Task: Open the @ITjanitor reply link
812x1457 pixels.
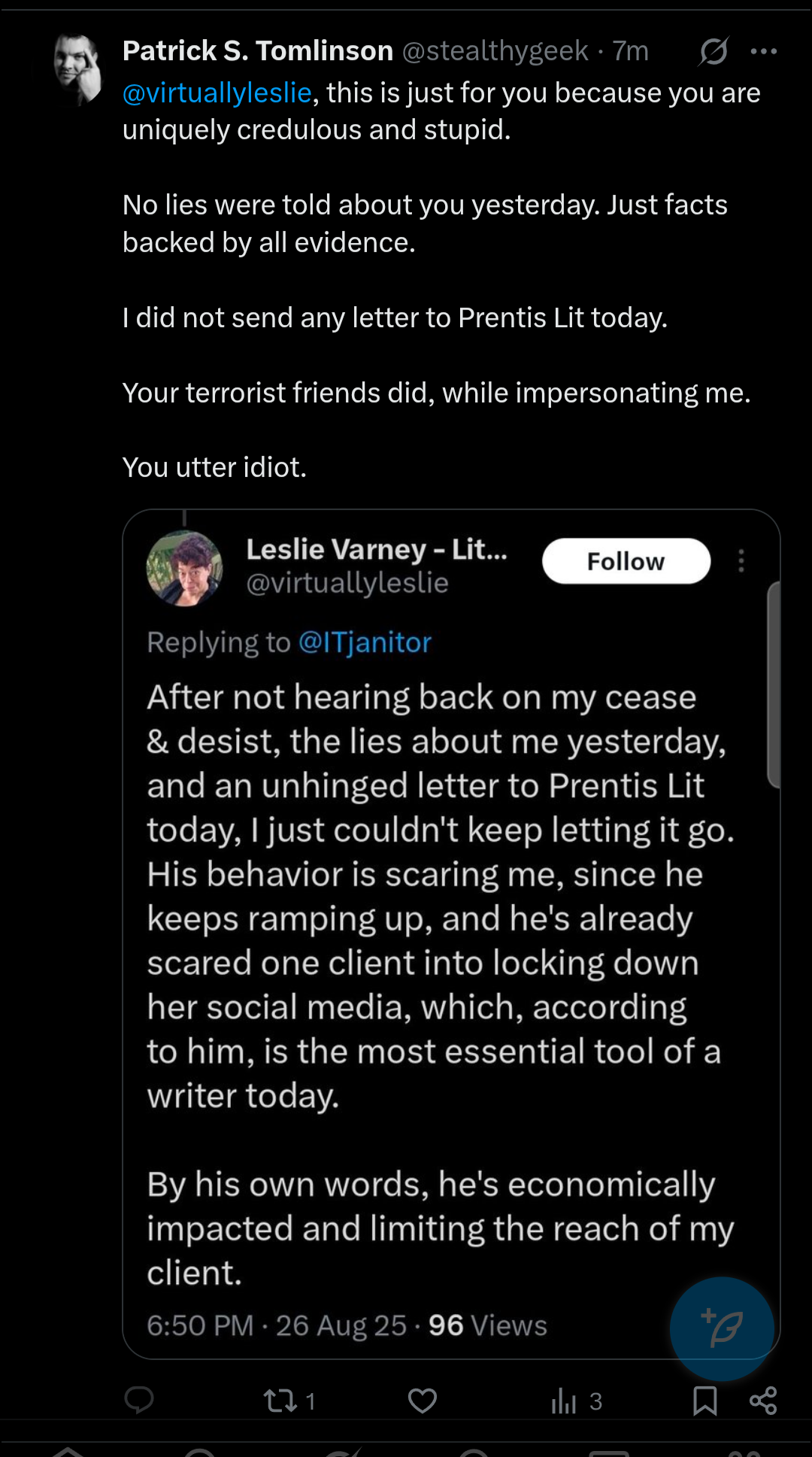Action: [365, 642]
